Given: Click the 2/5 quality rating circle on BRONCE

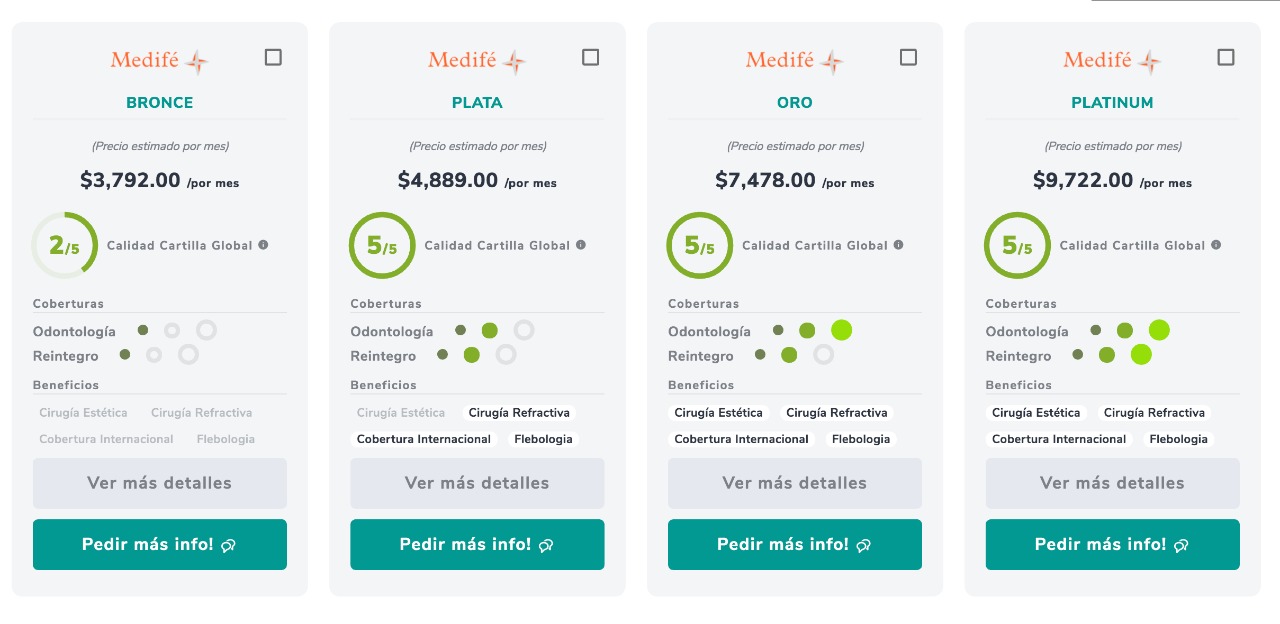Looking at the screenshot, I should (65, 245).
